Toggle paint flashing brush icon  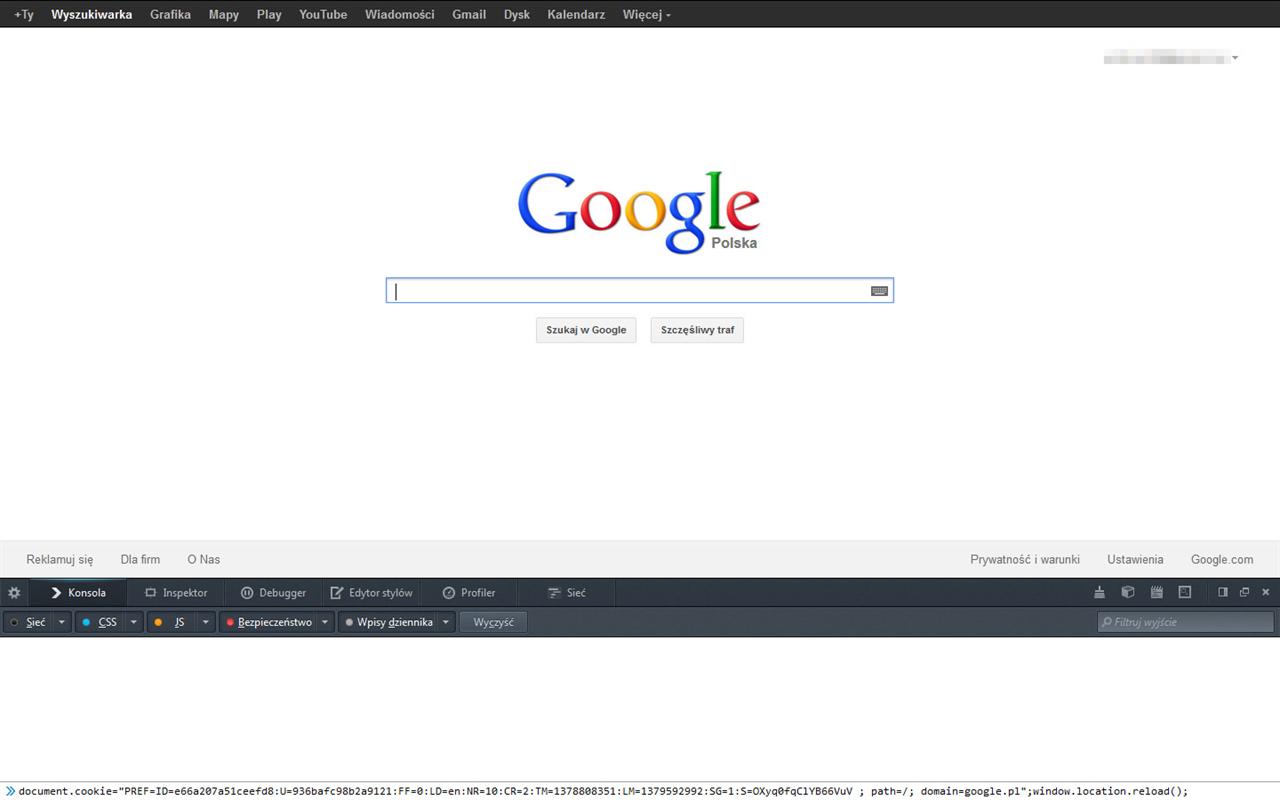[1100, 592]
